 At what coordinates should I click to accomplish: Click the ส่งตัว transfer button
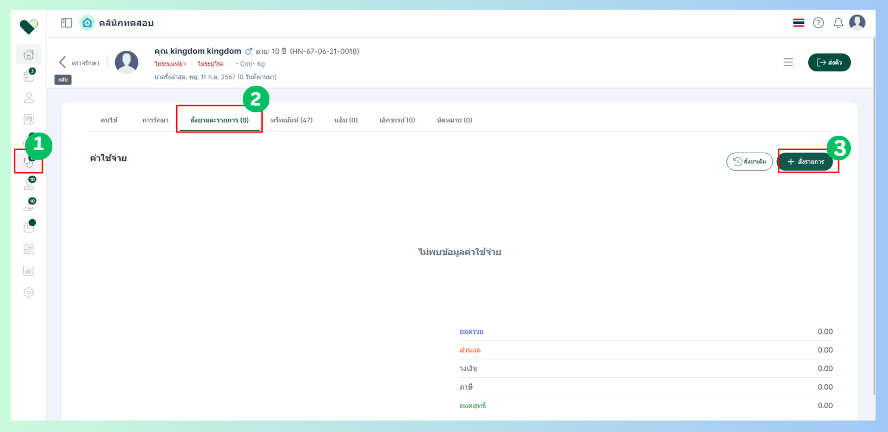(x=829, y=62)
